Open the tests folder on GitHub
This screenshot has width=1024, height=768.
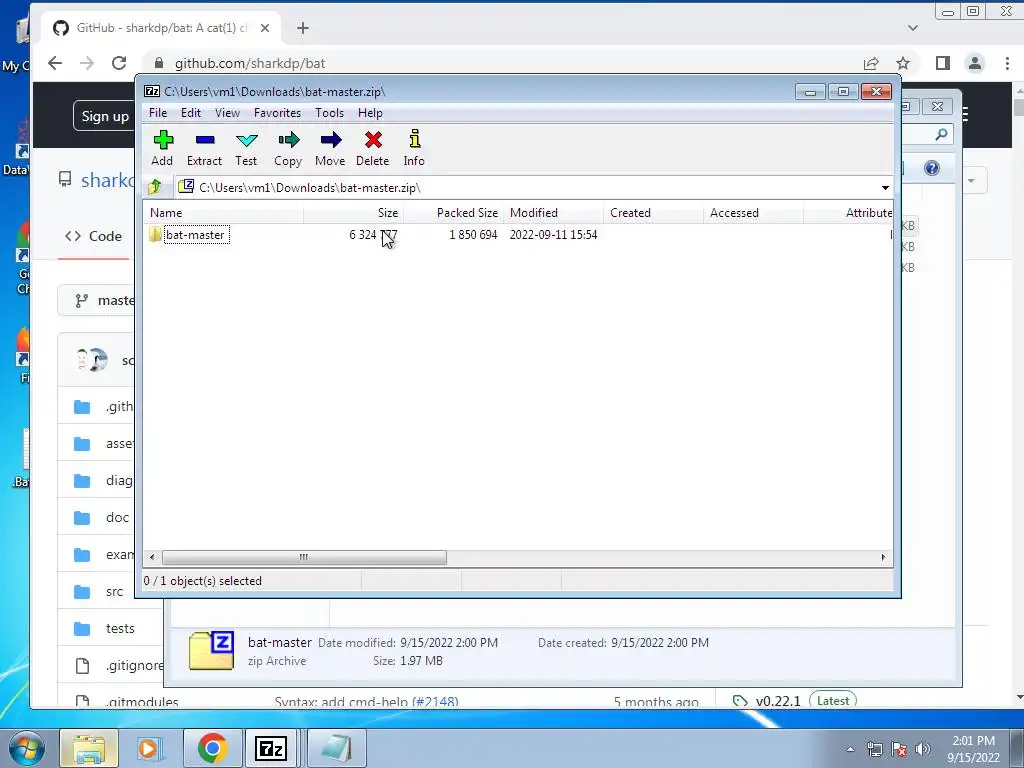click(120, 628)
